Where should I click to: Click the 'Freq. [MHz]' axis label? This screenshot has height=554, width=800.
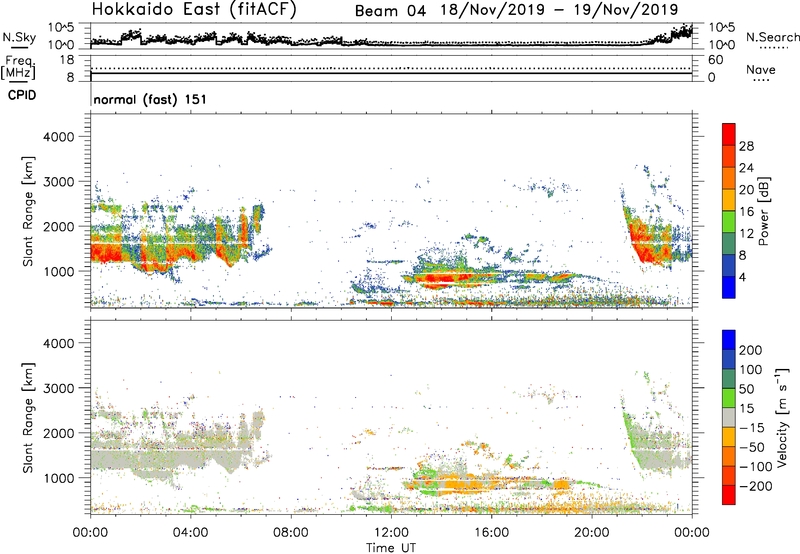tap(19, 68)
